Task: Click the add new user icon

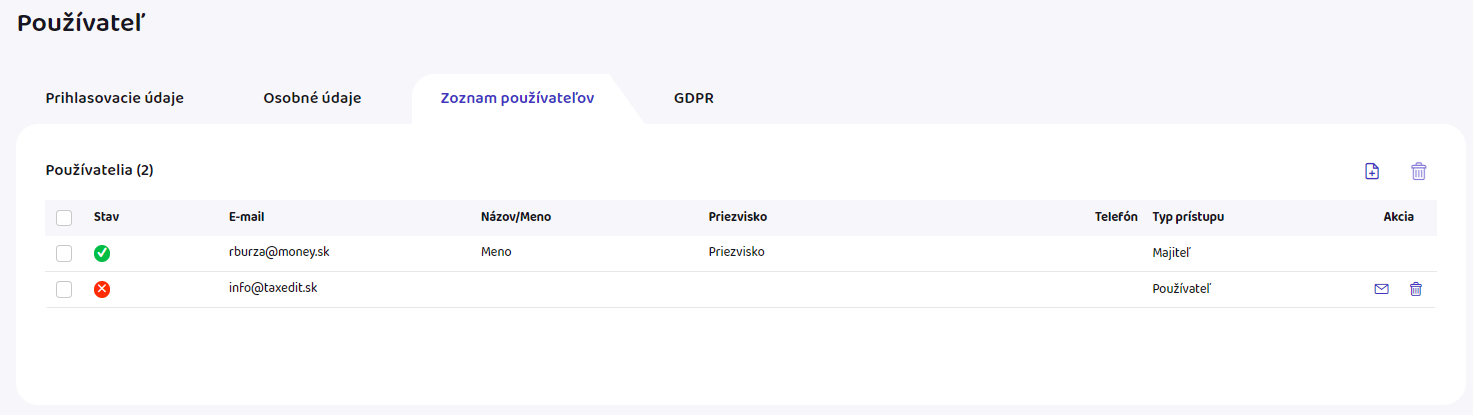Action: point(1372,171)
